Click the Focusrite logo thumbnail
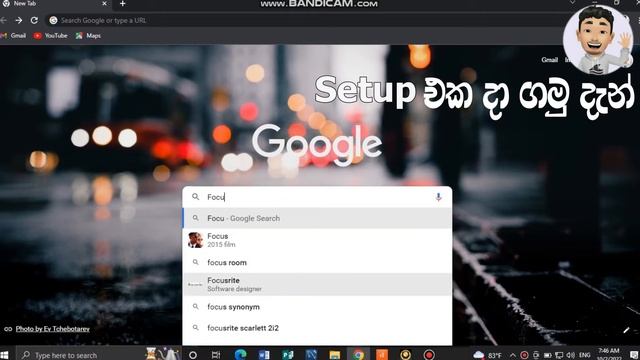This screenshot has height=360, width=640. tap(196, 284)
